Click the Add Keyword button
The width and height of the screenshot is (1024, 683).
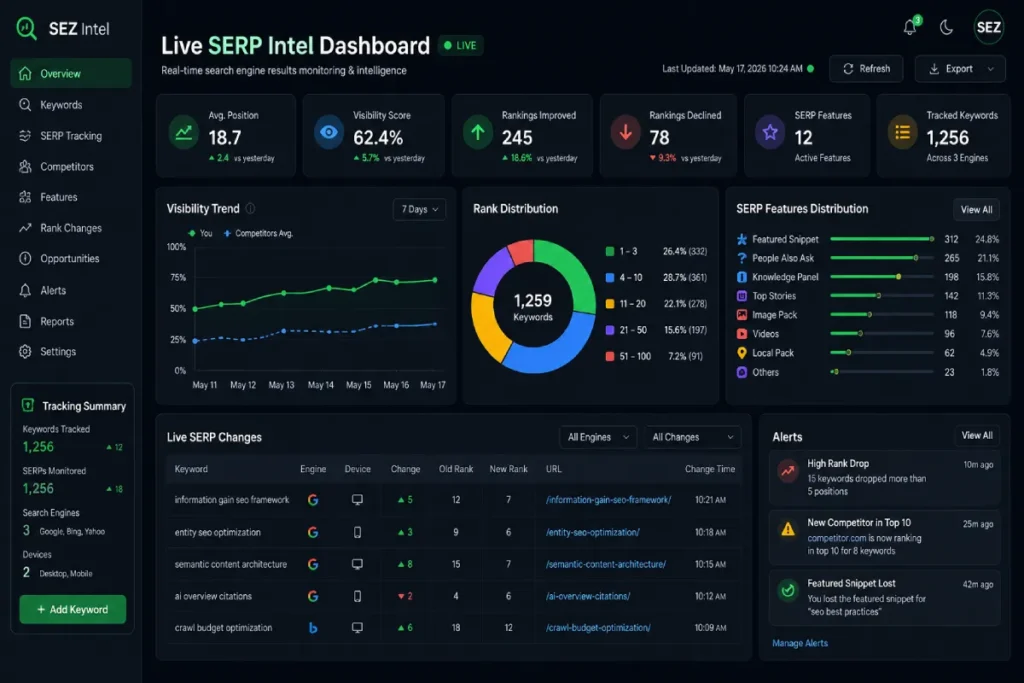(72, 609)
